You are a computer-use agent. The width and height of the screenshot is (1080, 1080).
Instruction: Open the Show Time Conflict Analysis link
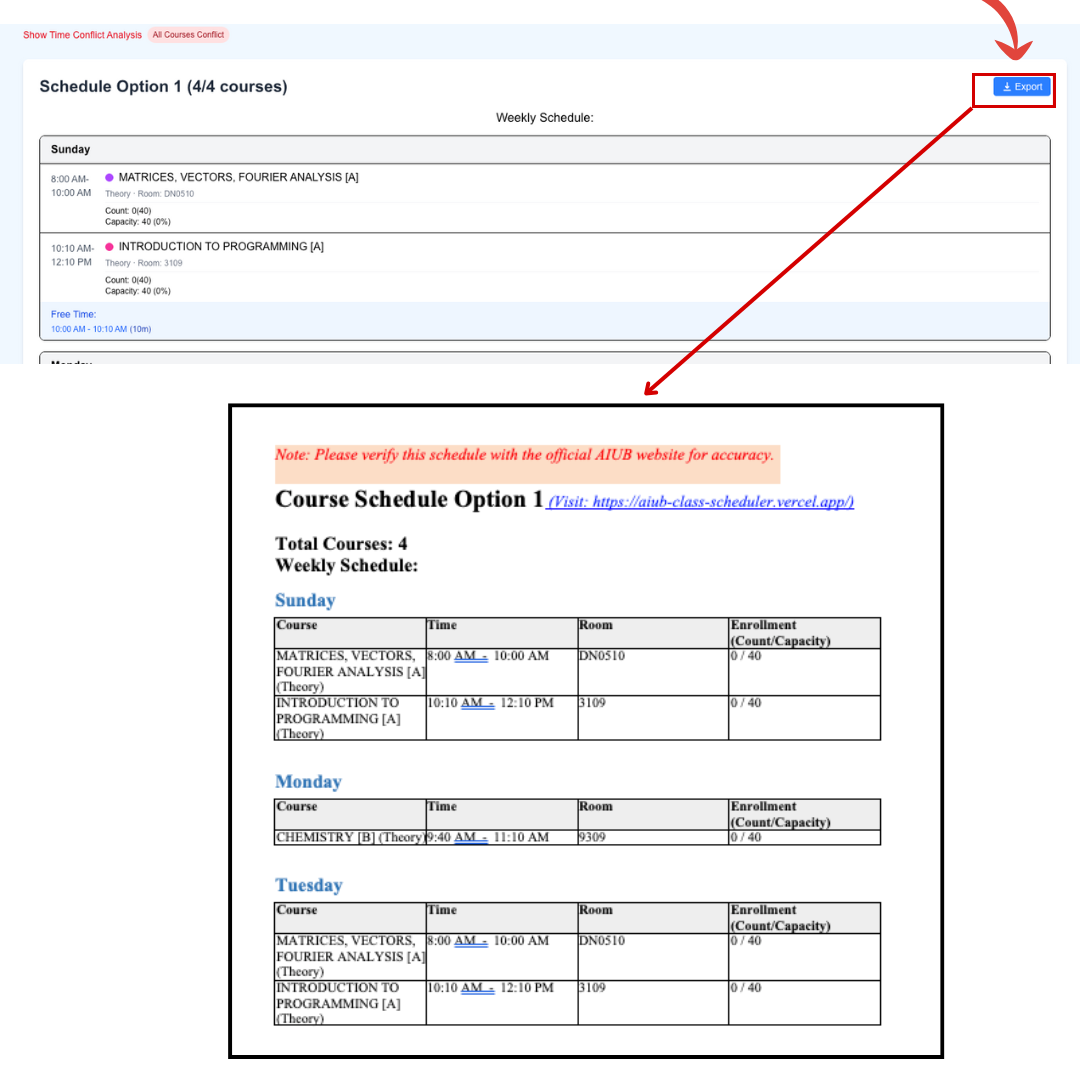pyautogui.click(x=83, y=35)
